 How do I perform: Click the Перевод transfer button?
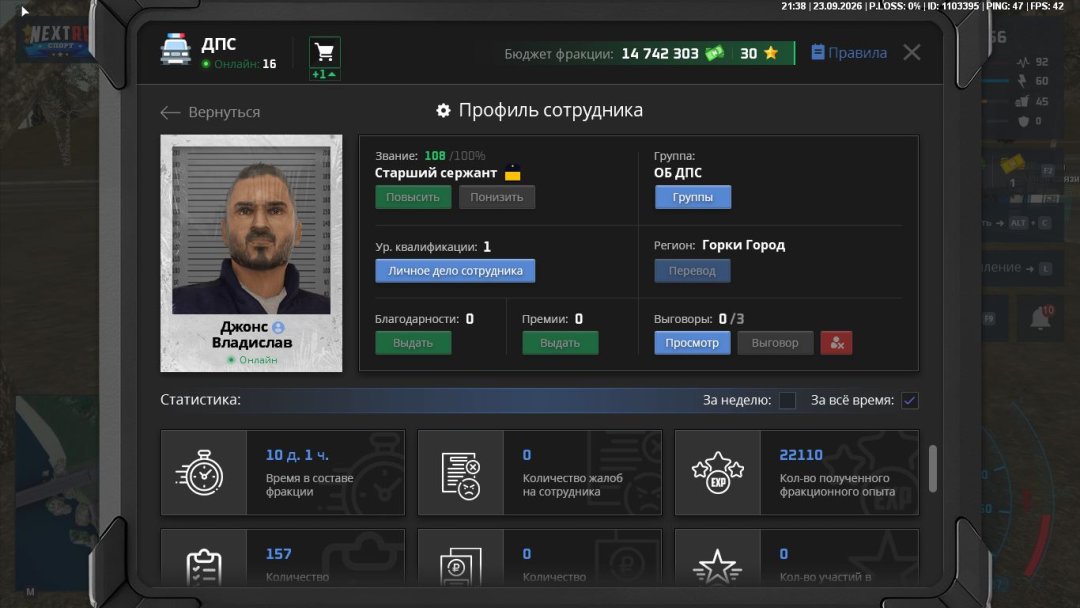tap(692, 271)
